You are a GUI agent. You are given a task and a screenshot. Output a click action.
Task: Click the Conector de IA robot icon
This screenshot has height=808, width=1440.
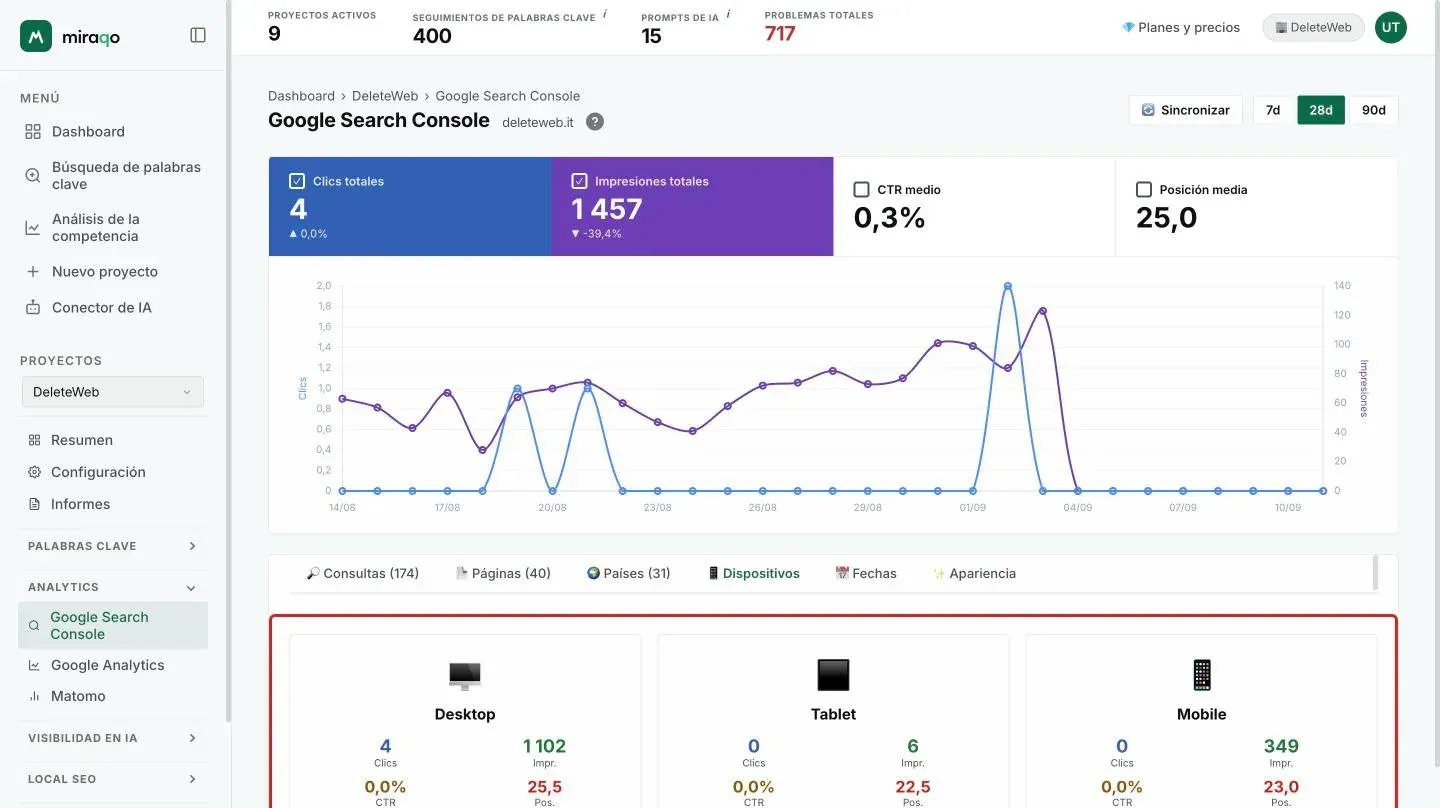coord(33,307)
